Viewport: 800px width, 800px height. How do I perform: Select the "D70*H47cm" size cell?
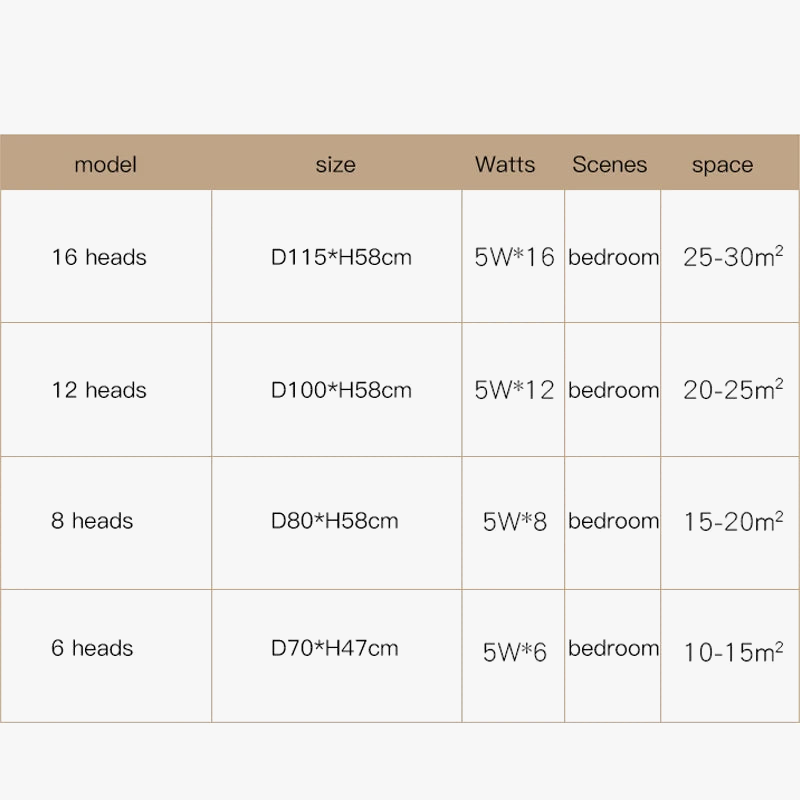pos(335,648)
